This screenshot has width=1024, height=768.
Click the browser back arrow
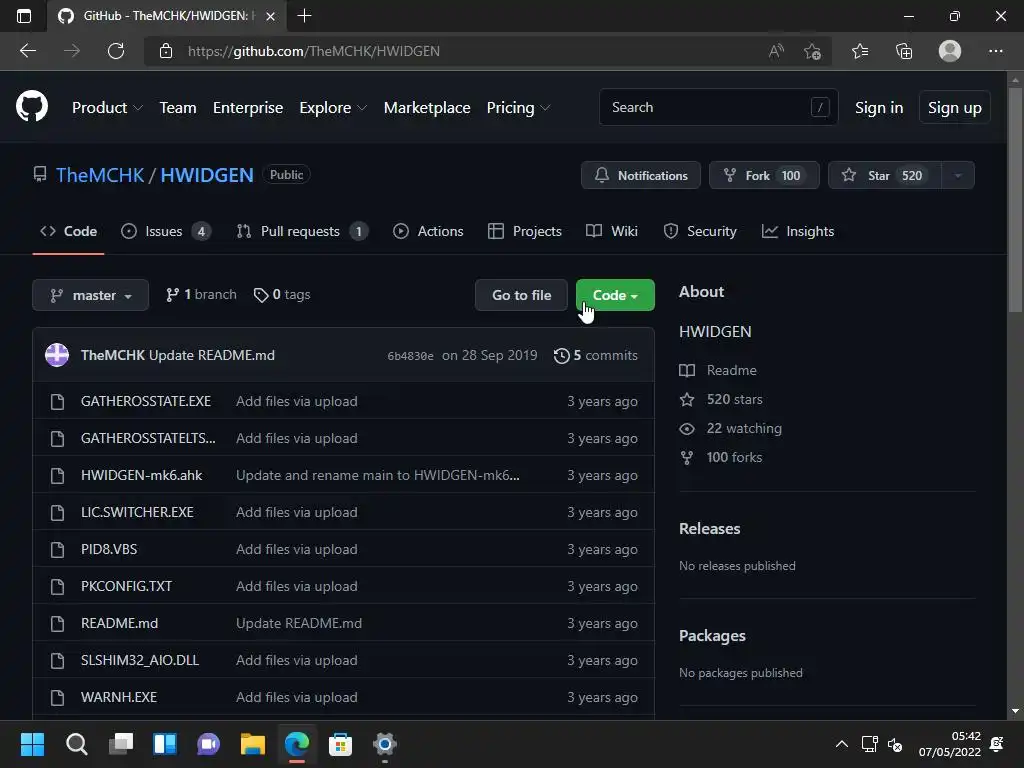tap(28, 51)
